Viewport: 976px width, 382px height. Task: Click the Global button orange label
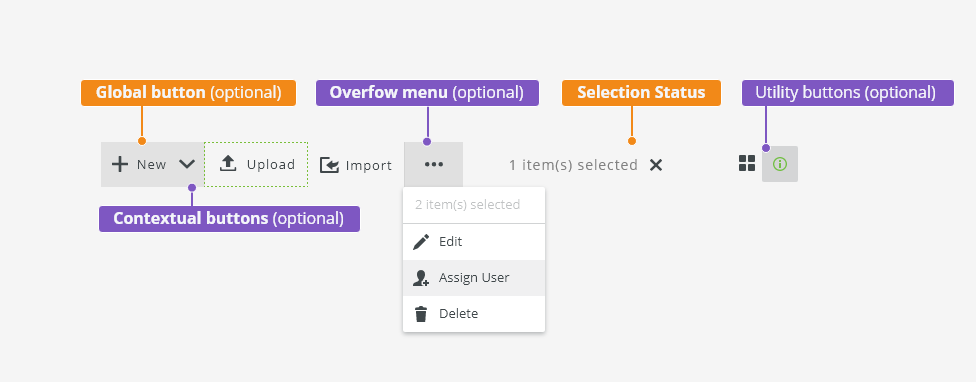[188, 93]
